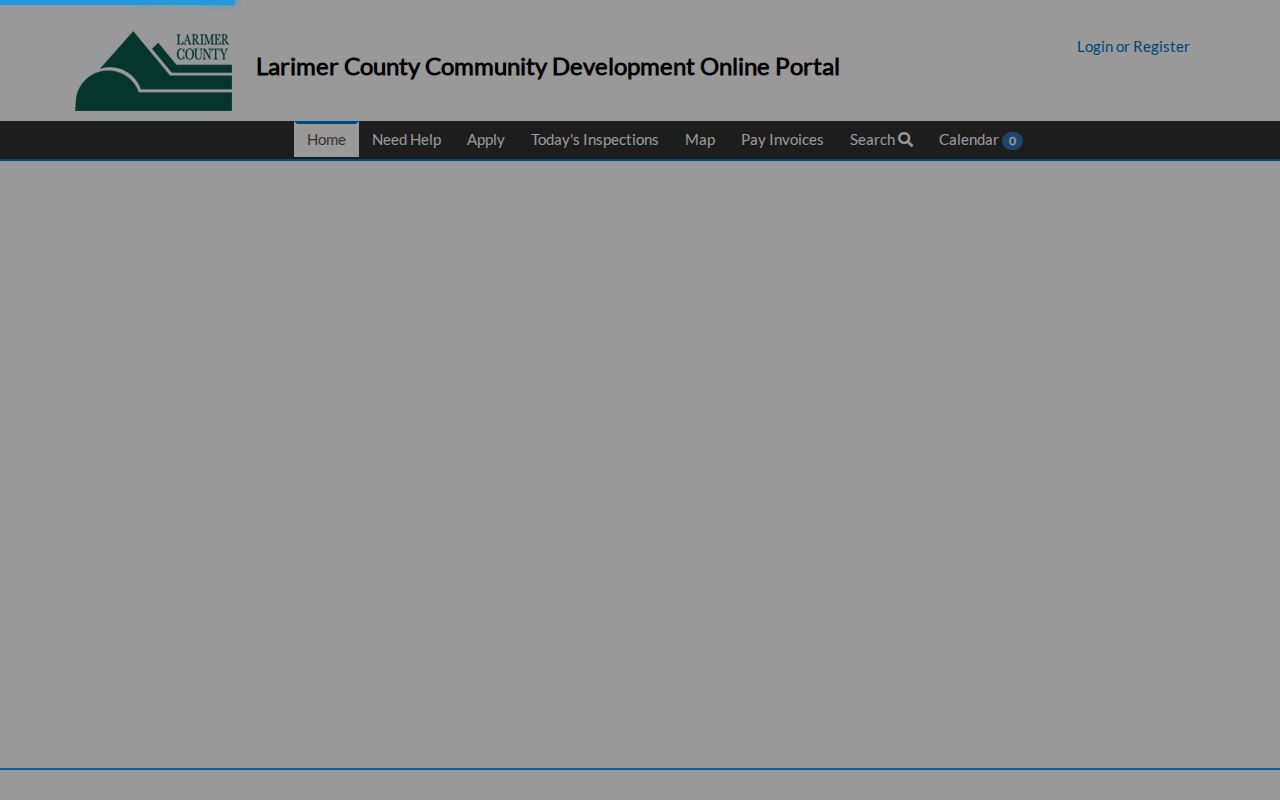Go to Pay Invoices
The height and width of the screenshot is (800, 1280).
[782, 140]
